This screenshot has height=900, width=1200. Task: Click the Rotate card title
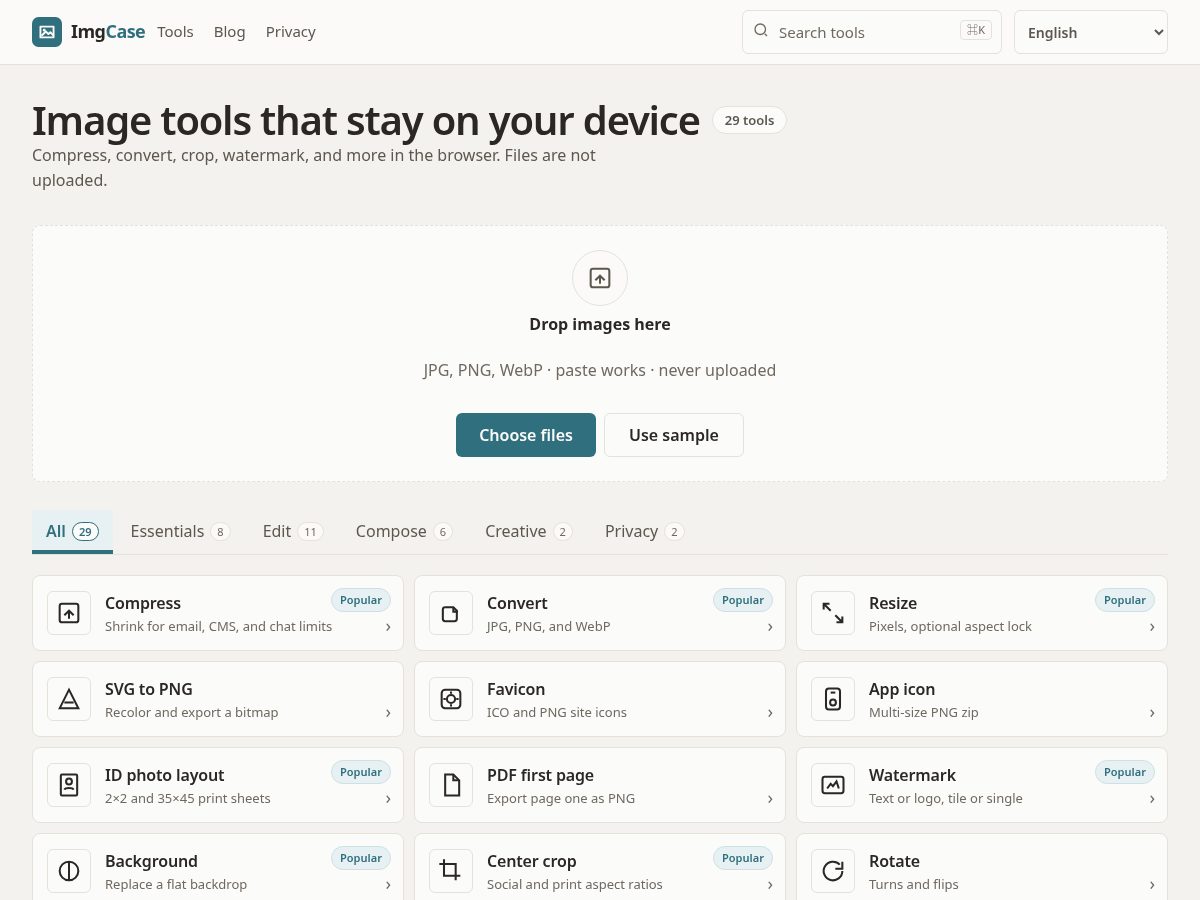pyautogui.click(x=894, y=861)
